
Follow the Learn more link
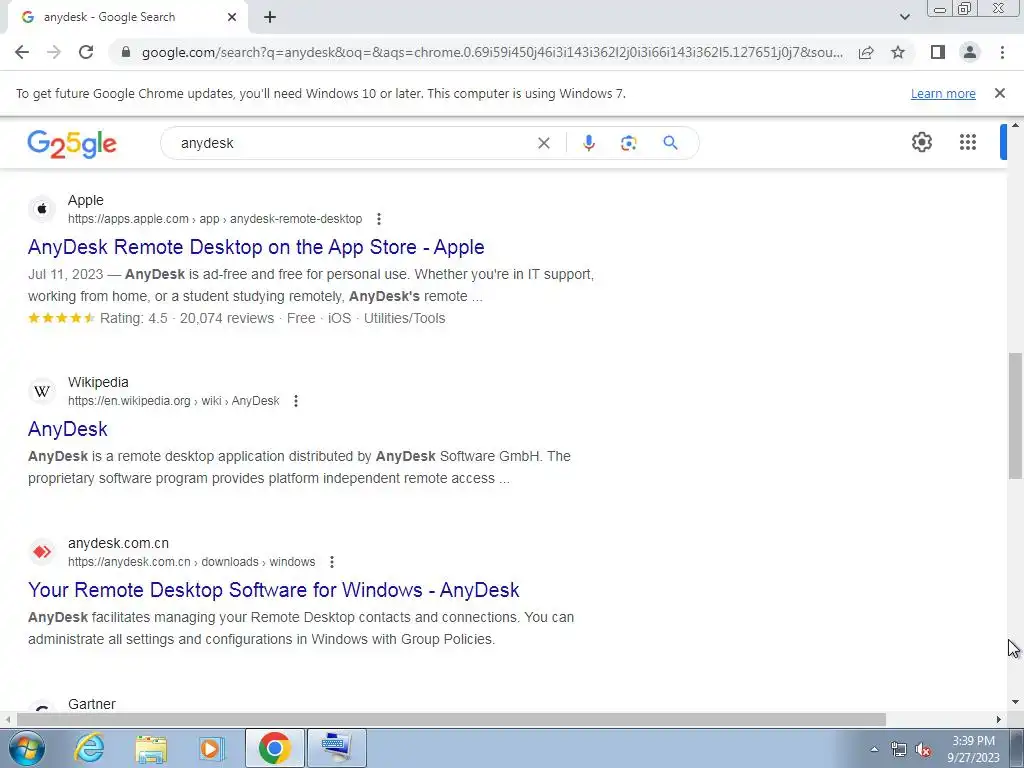pos(943,93)
